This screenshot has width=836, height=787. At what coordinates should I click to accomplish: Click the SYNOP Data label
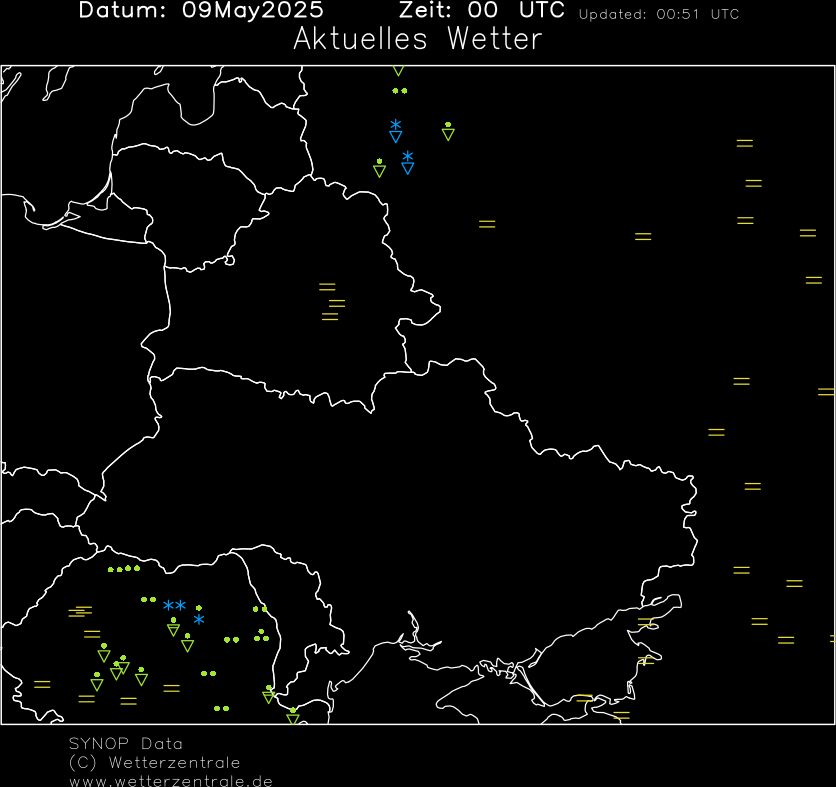pyautogui.click(x=126, y=744)
